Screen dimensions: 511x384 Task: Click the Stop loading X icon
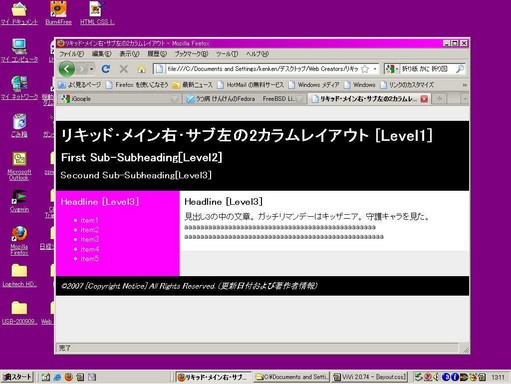(124, 69)
